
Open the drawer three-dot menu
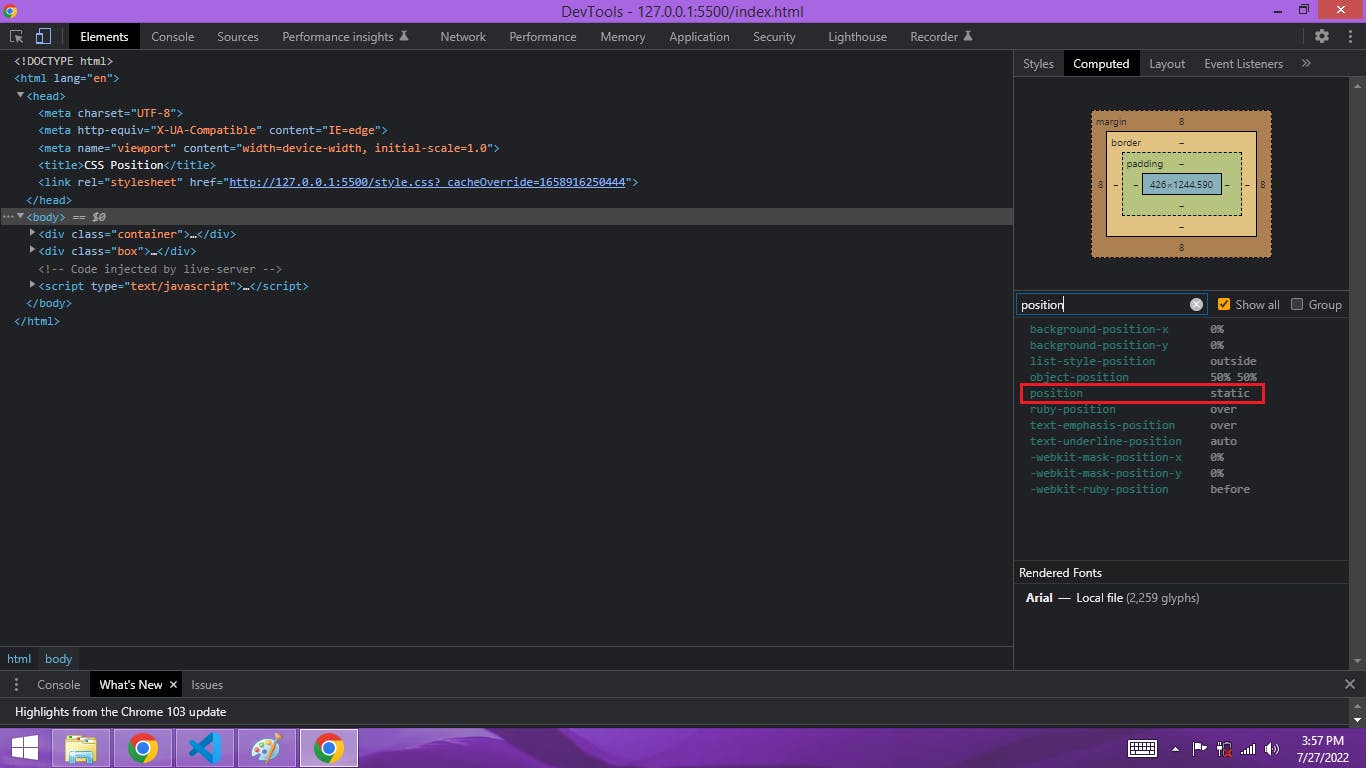click(16, 685)
